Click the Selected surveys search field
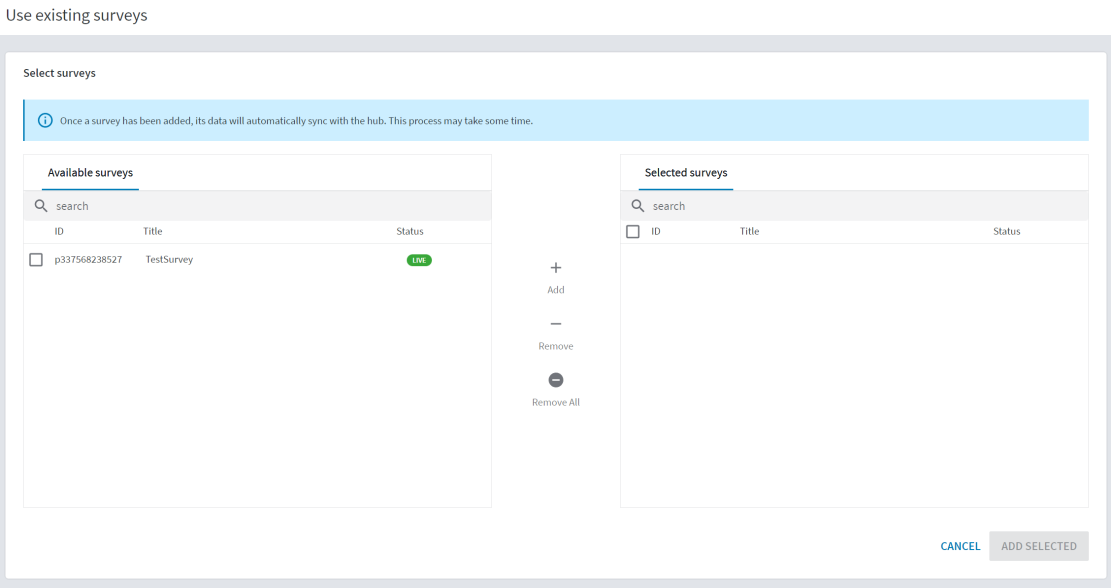 [750, 206]
